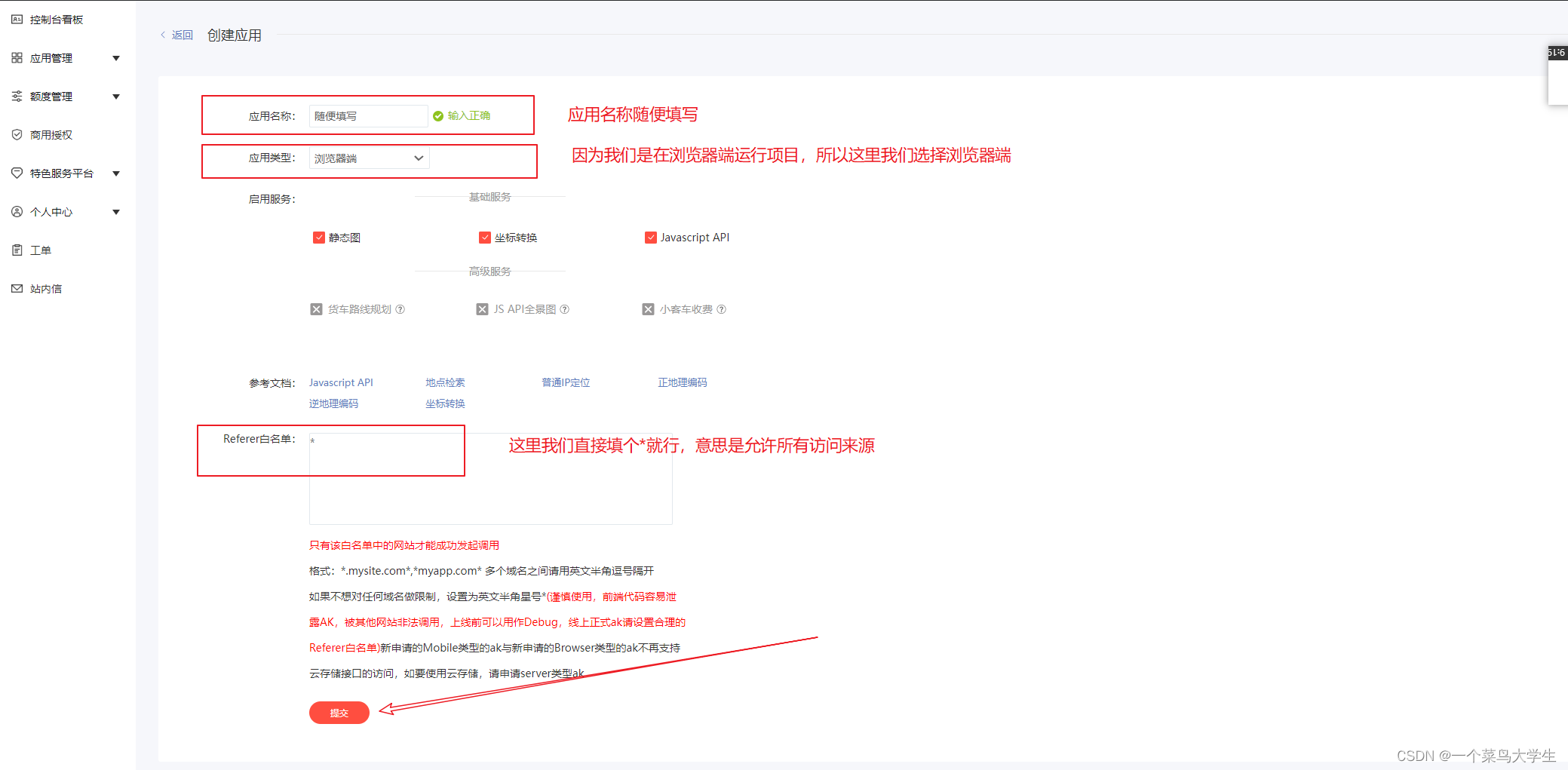This screenshot has height=770, width=1568.
Task: Expand the 应用管理 submenu arrow
Action: [x=116, y=58]
